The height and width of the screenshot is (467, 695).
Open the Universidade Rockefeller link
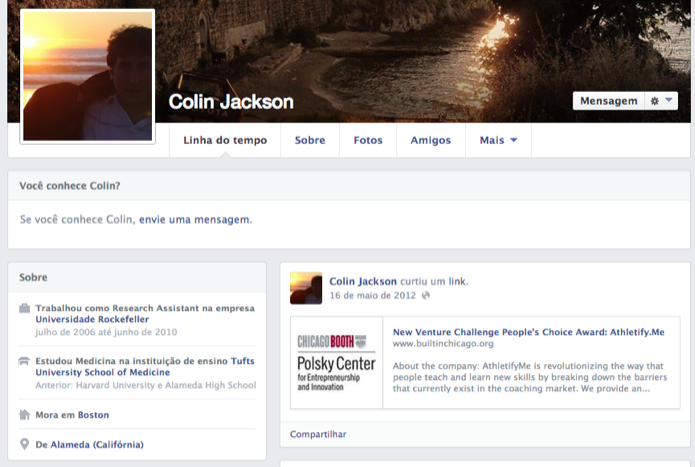(x=92, y=319)
